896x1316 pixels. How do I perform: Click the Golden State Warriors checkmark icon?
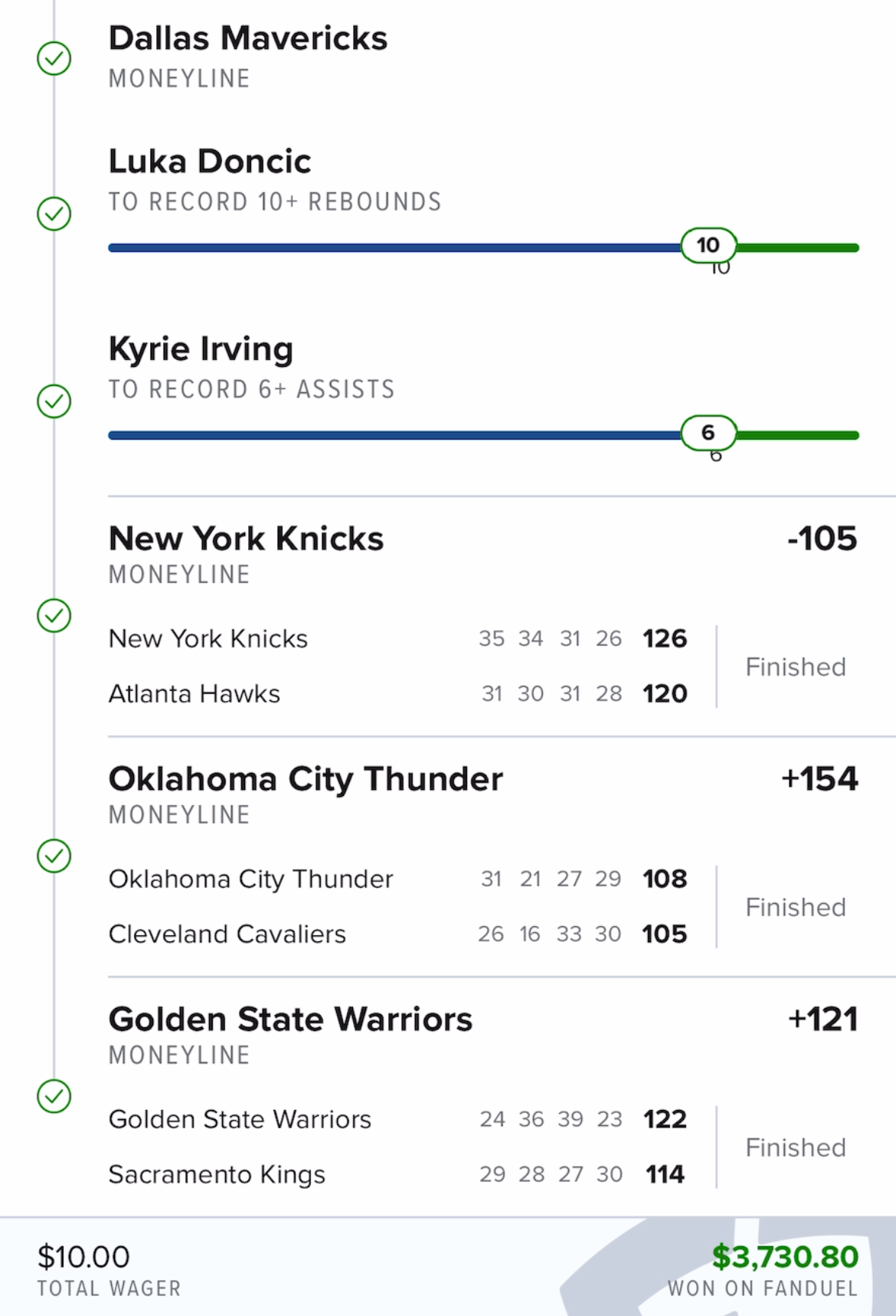pyautogui.click(x=54, y=1096)
